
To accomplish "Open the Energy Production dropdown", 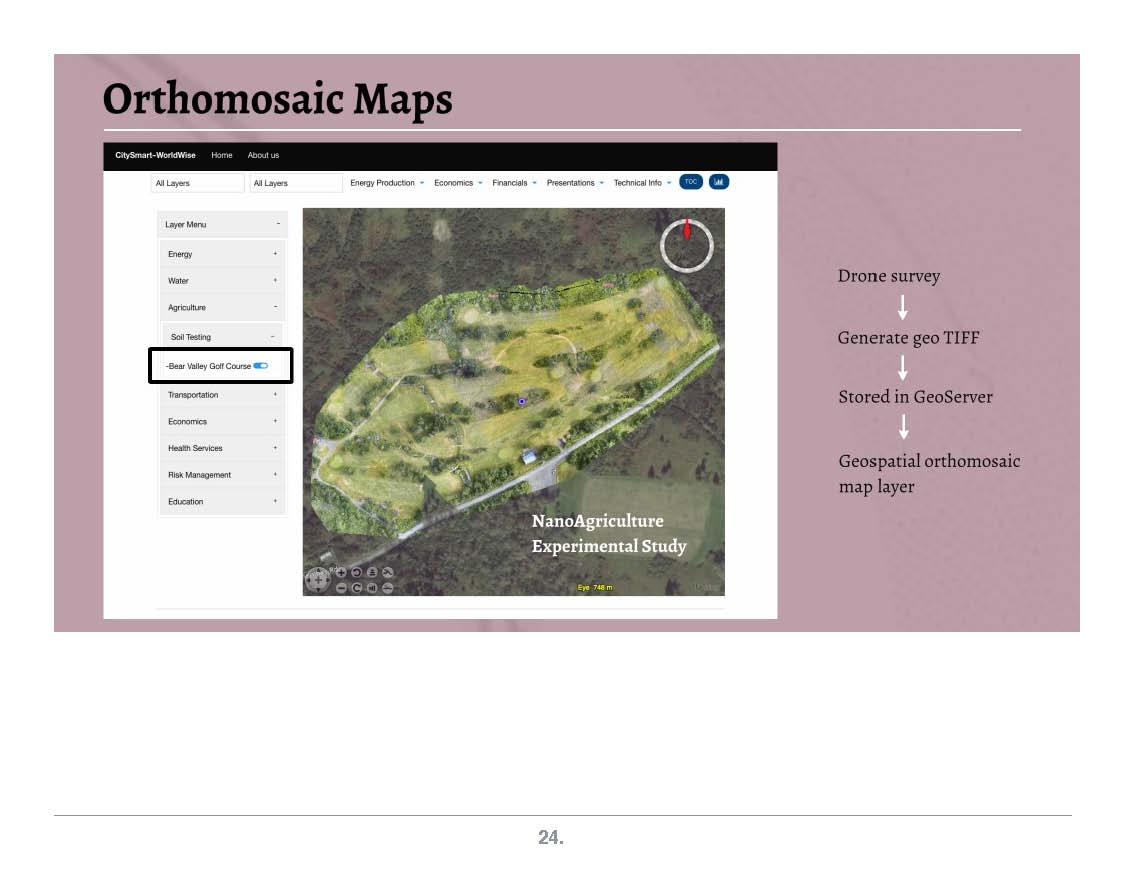I will (x=387, y=183).
